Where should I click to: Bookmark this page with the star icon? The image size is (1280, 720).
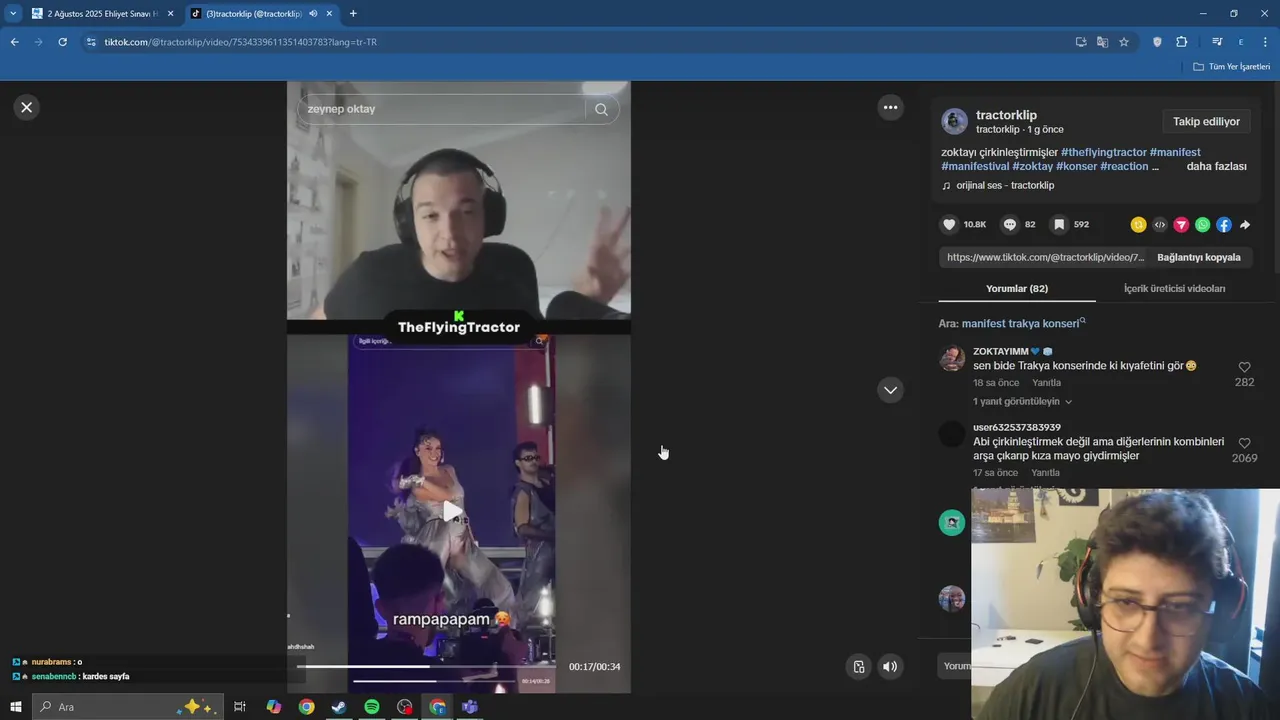1124,42
